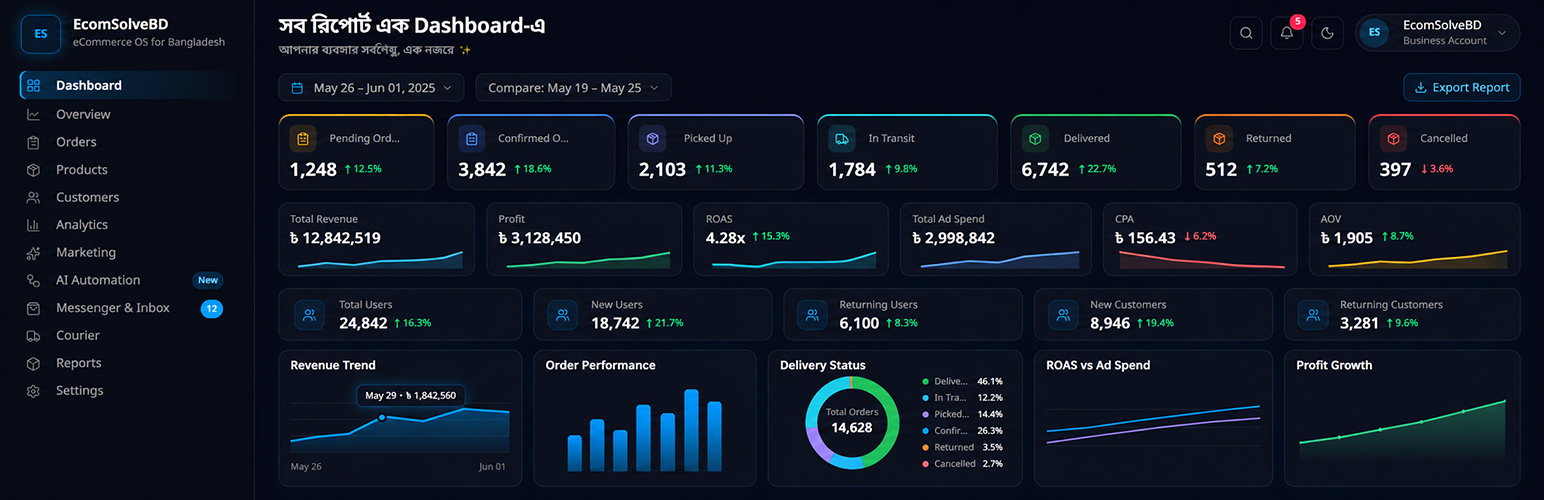Open the CPA ৳ 156.43 card

click(x=1200, y=239)
